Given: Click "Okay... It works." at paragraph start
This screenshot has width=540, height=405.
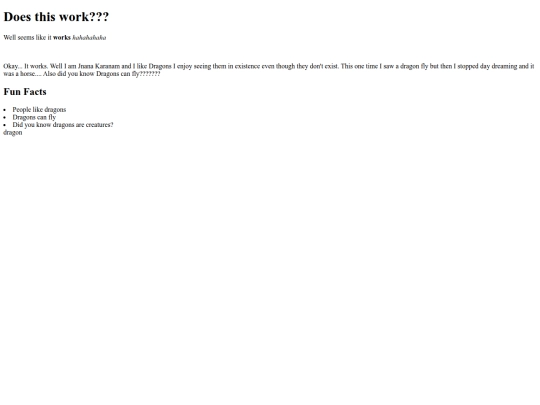Looking at the screenshot, I should (x=25, y=66).
